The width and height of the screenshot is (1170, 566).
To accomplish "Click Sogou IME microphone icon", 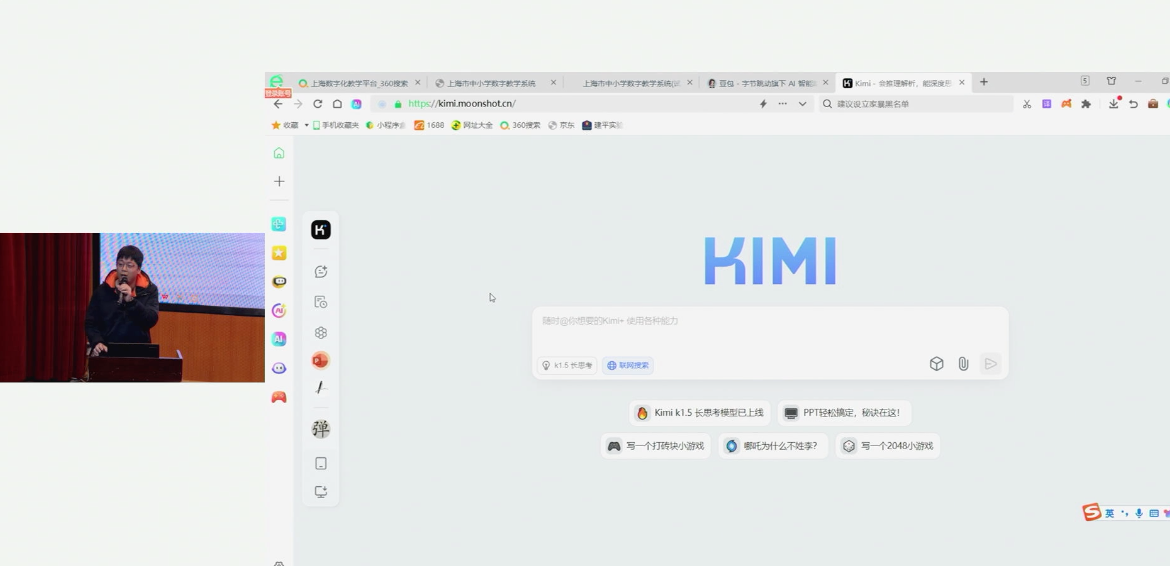I will [1139, 513].
